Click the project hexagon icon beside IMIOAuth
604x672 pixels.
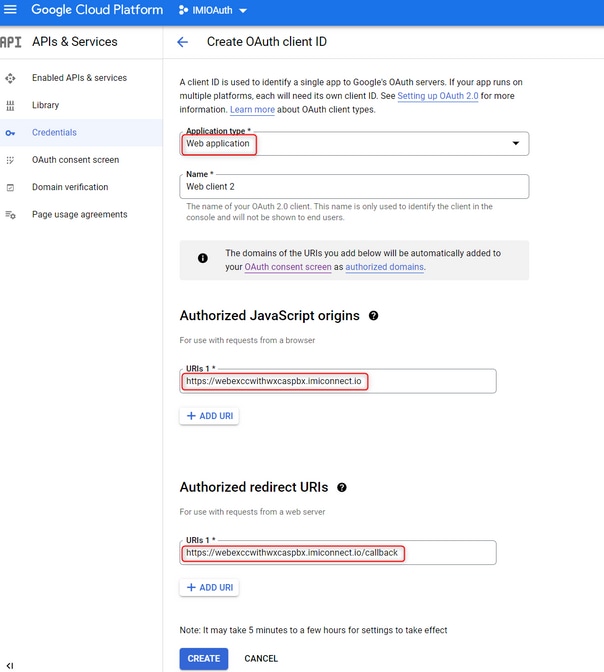pos(183,10)
